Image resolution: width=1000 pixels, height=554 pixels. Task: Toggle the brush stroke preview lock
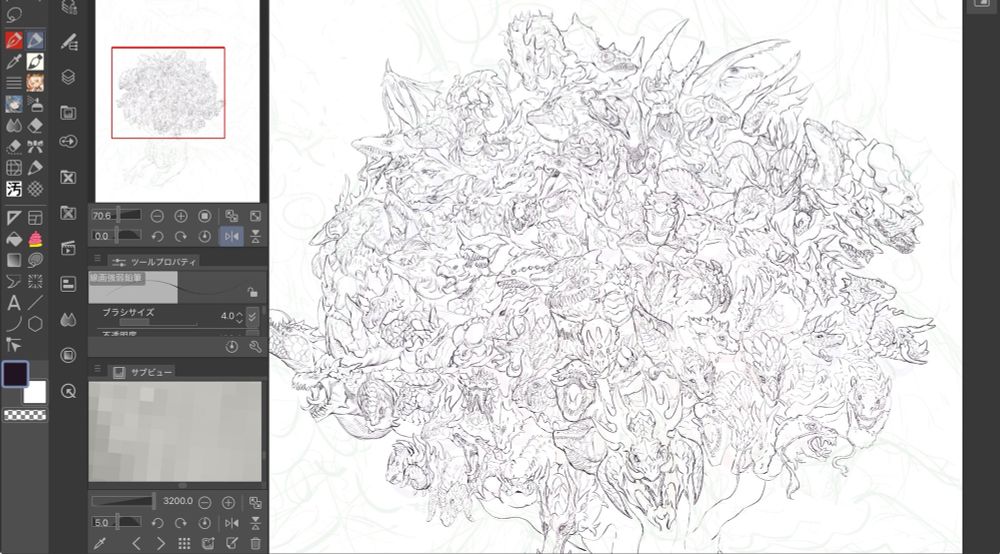(x=253, y=292)
